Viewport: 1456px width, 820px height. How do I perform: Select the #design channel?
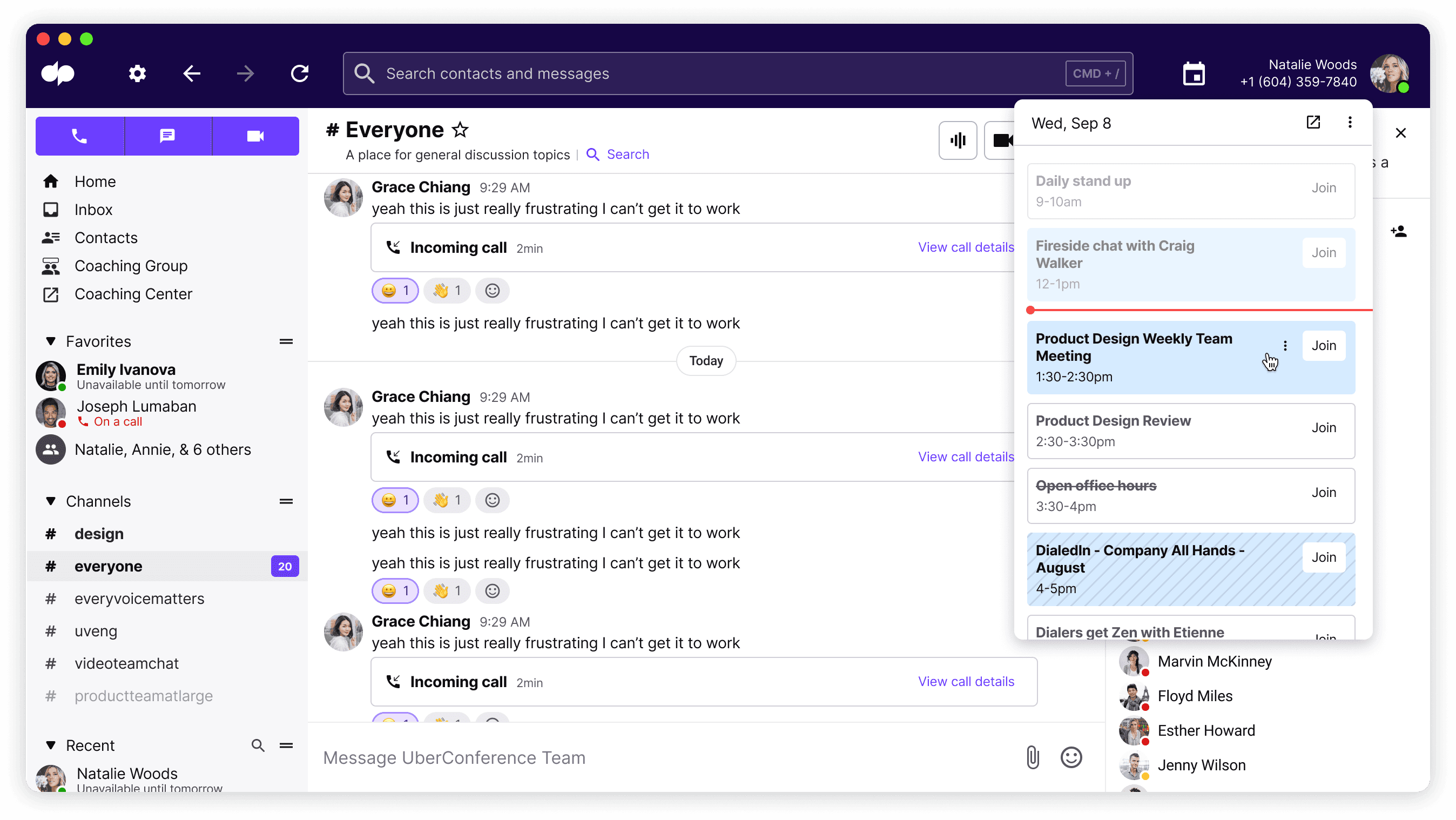tap(100, 533)
